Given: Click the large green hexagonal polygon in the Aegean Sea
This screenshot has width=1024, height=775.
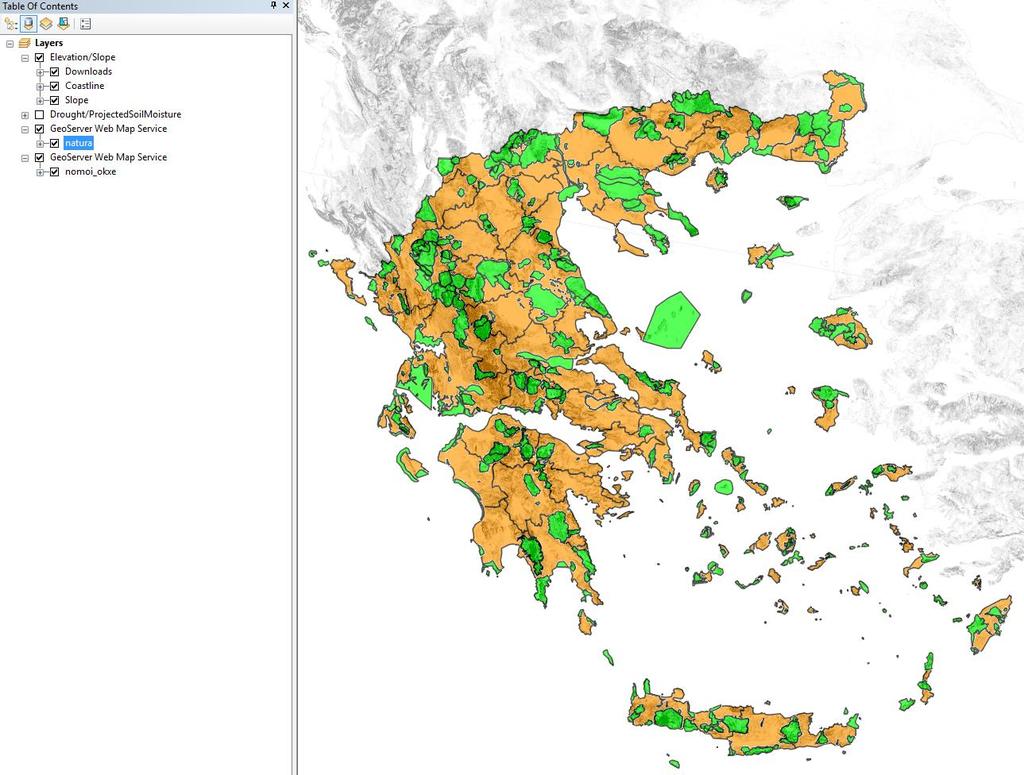Looking at the screenshot, I should (x=671, y=319).
